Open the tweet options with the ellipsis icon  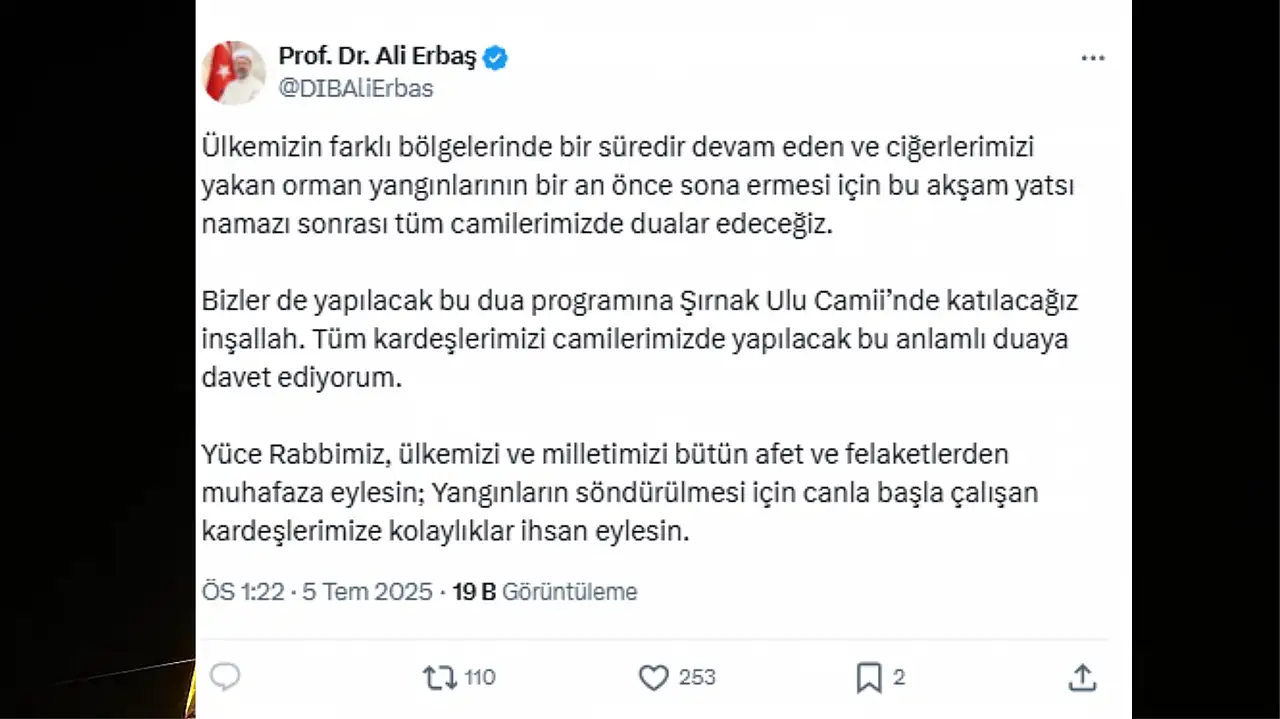[x=1093, y=57]
